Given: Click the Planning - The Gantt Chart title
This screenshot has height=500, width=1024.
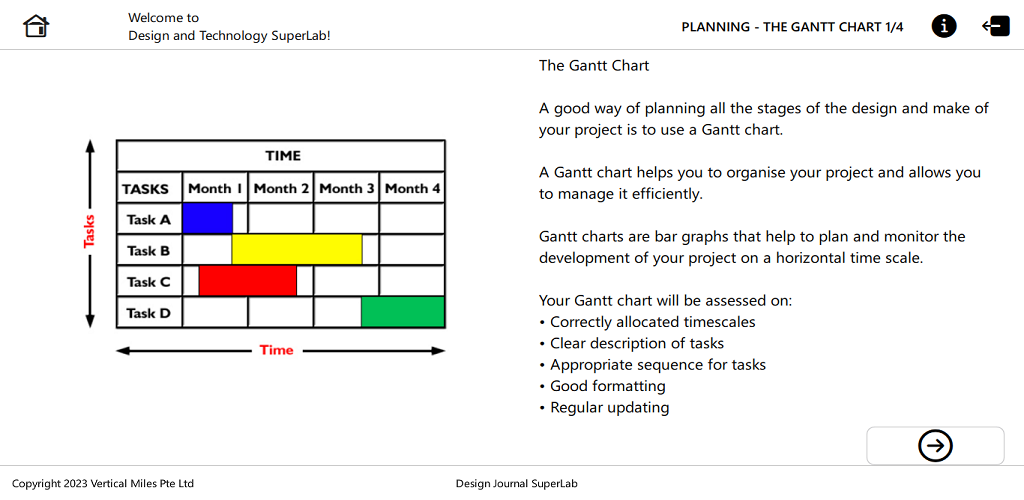Looking at the screenshot, I should [x=792, y=27].
